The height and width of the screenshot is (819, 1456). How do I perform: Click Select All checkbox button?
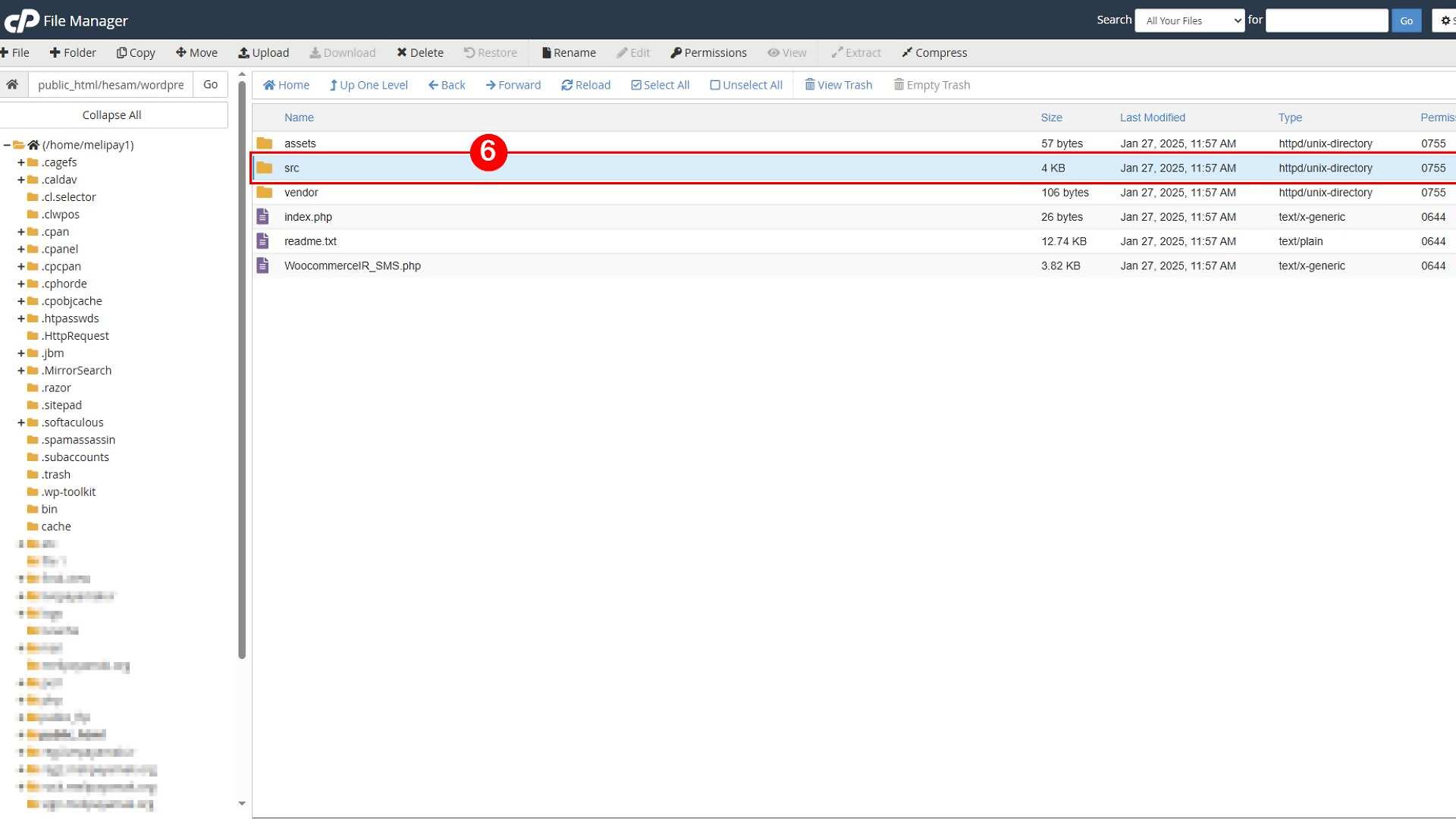point(660,85)
